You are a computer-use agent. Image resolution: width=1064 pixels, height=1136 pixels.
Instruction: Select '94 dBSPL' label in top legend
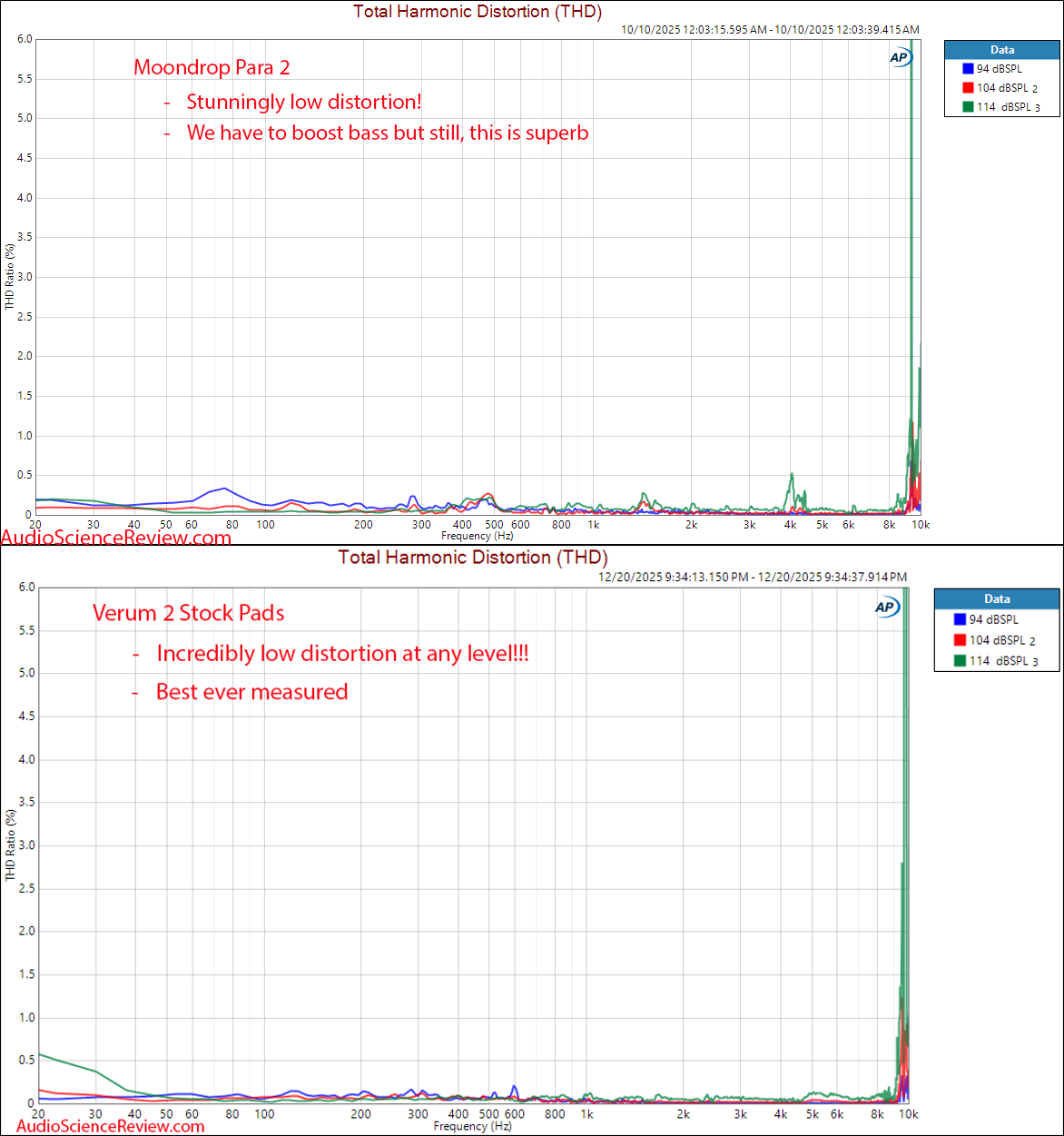999,69
